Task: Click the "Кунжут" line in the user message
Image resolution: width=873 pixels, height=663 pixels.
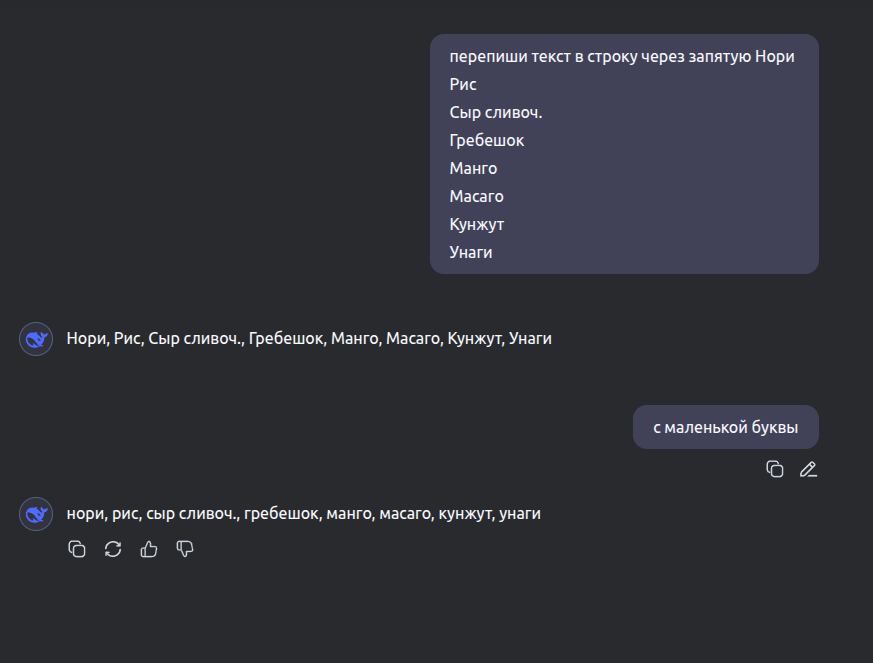Action: (x=477, y=225)
